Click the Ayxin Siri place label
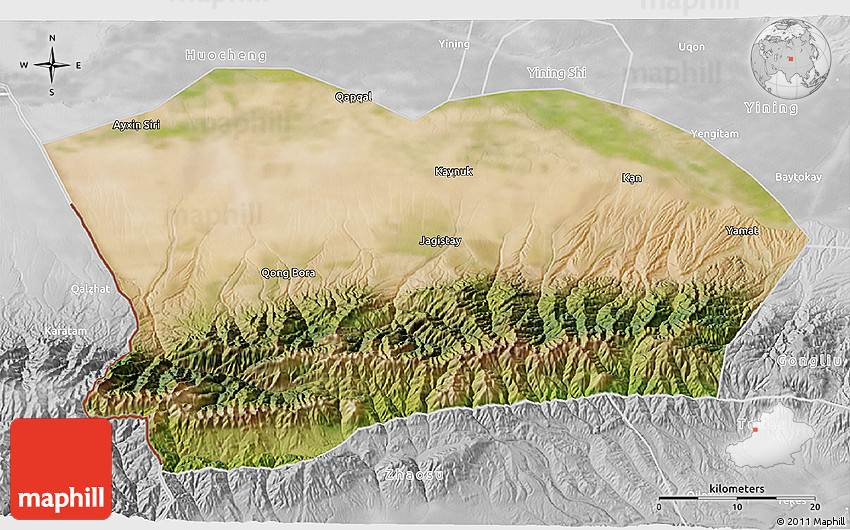Viewport: 850px width, 530px height. click(136, 125)
